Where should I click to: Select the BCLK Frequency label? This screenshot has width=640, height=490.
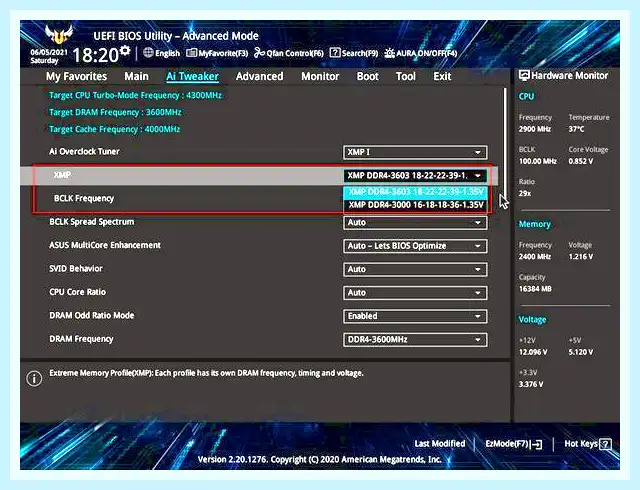click(x=84, y=198)
